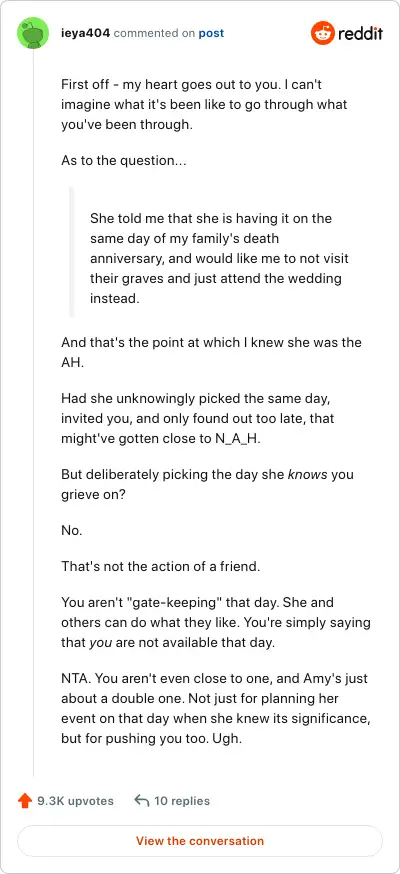The height and width of the screenshot is (874, 400).
Task: Click the paragraph beginning "NTA. You aren't"
Action: pos(215,711)
